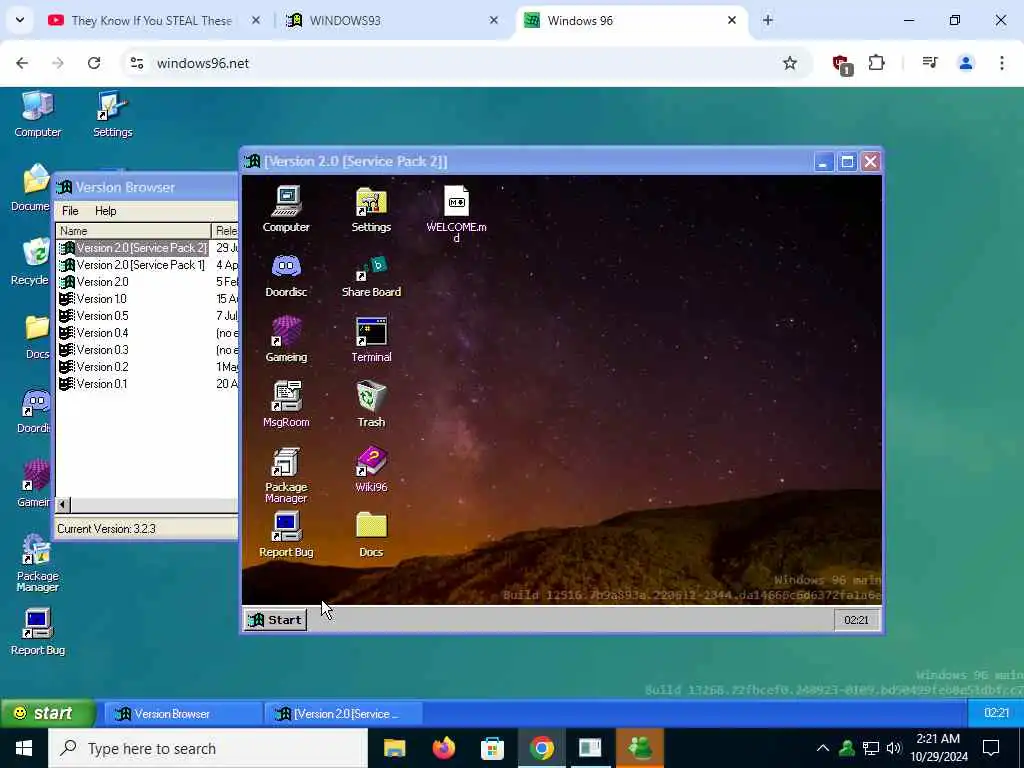This screenshot has width=1024, height=768.
Task: Switch to Version Browser taskbar button
Action: [182, 714]
